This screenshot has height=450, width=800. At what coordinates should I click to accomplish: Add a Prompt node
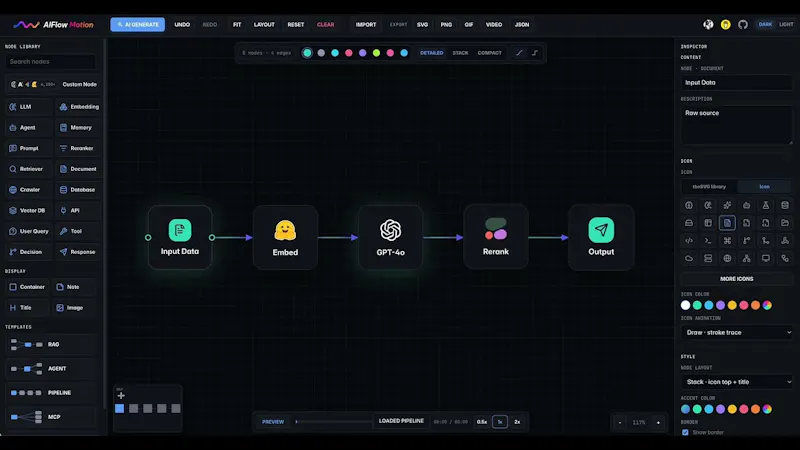pos(29,148)
